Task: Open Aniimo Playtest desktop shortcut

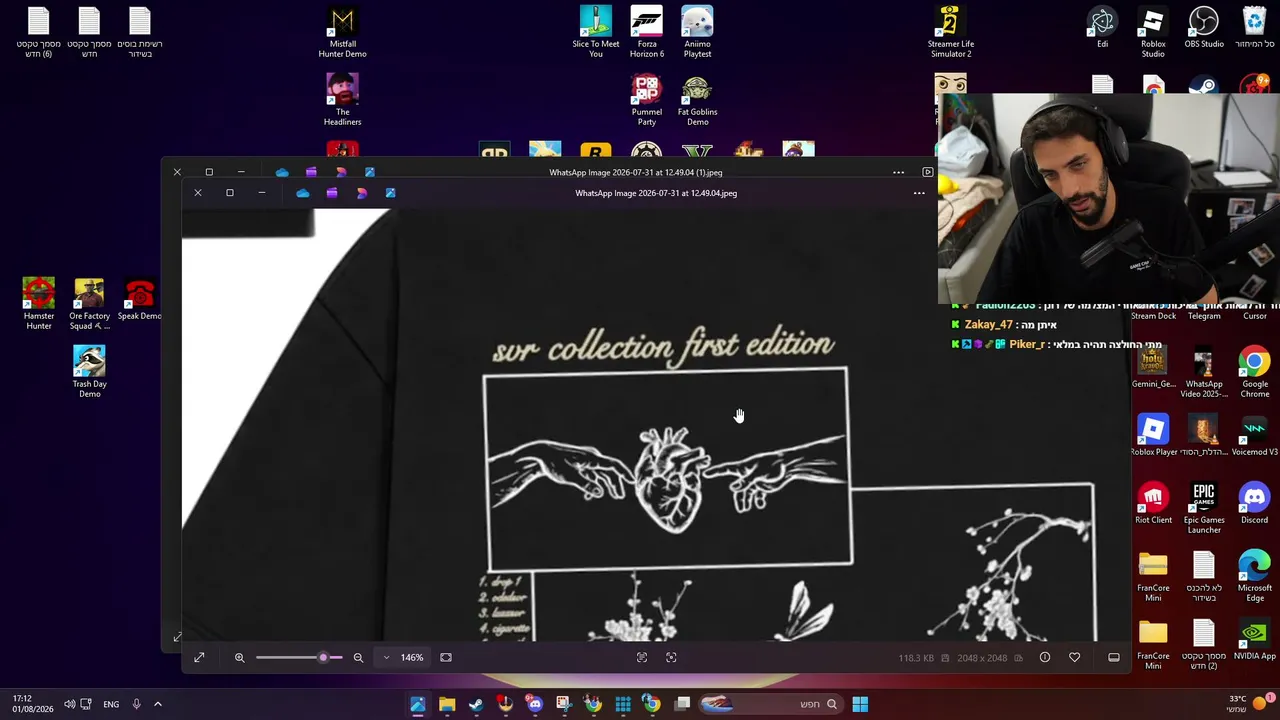Action: [697, 32]
